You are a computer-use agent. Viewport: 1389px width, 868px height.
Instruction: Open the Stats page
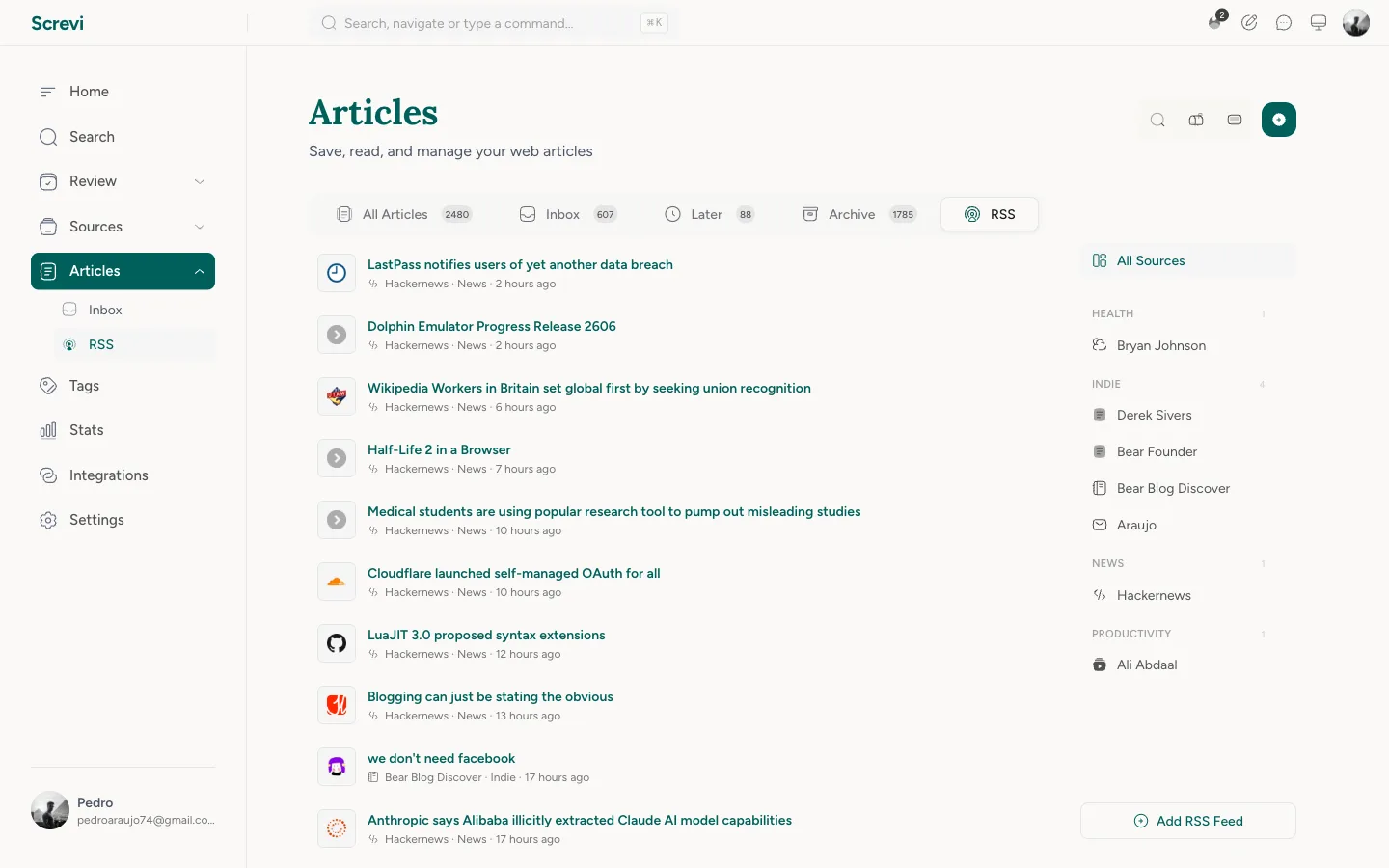coord(123,430)
